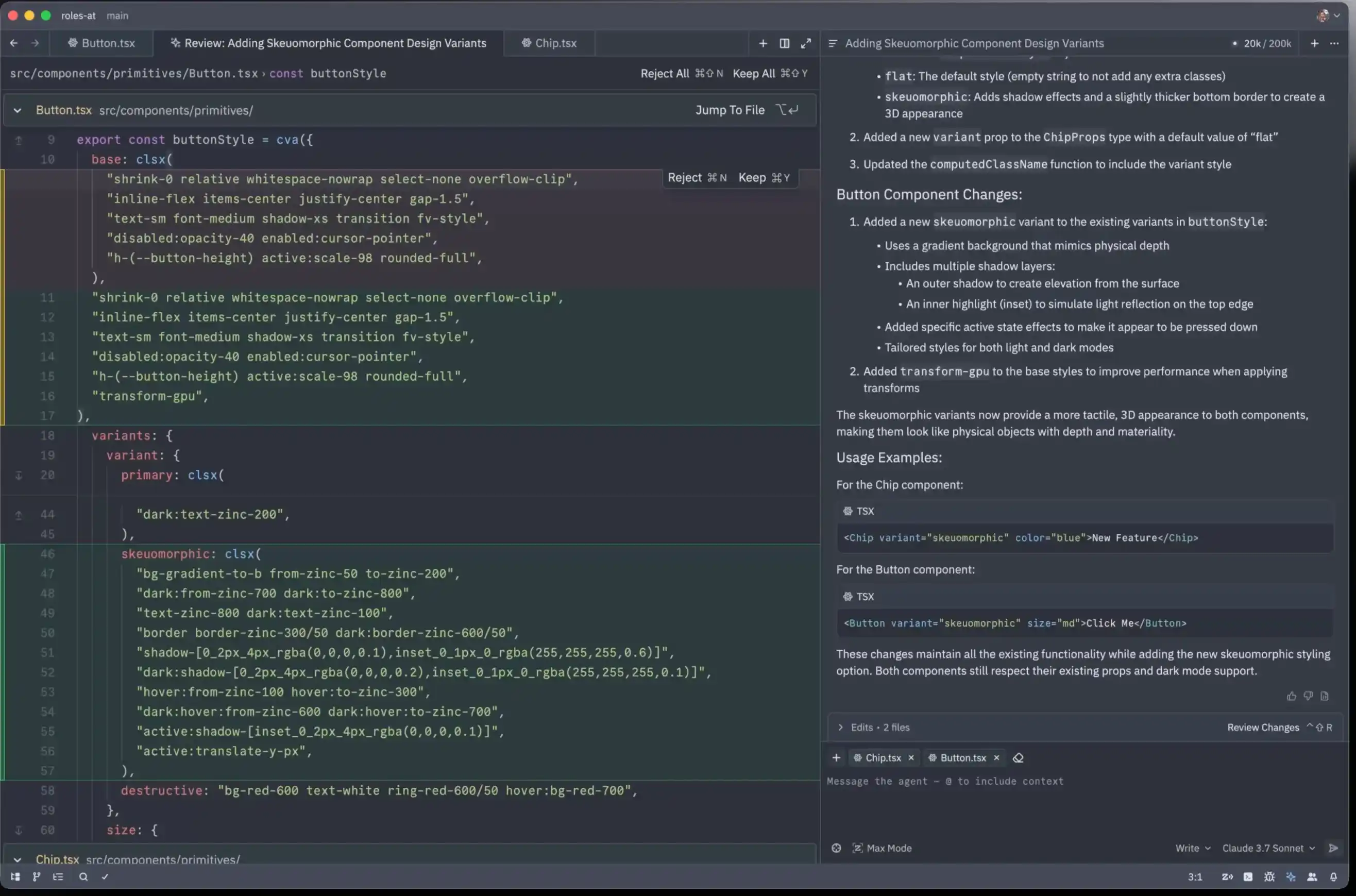Click Keep All changes button
The width and height of the screenshot is (1356, 896).
tap(770, 73)
